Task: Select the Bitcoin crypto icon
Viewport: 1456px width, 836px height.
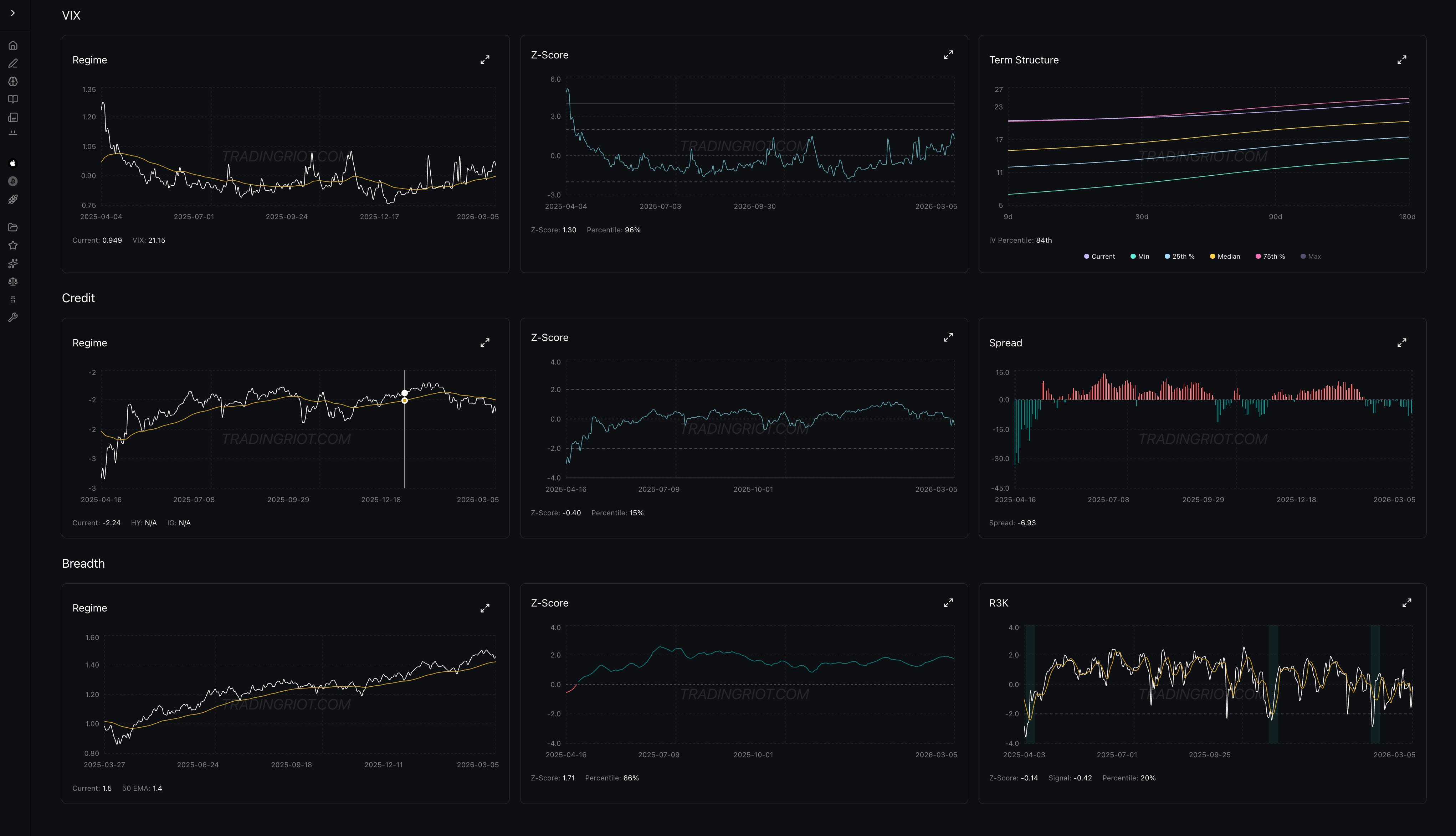Action: pyautogui.click(x=12, y=181)
